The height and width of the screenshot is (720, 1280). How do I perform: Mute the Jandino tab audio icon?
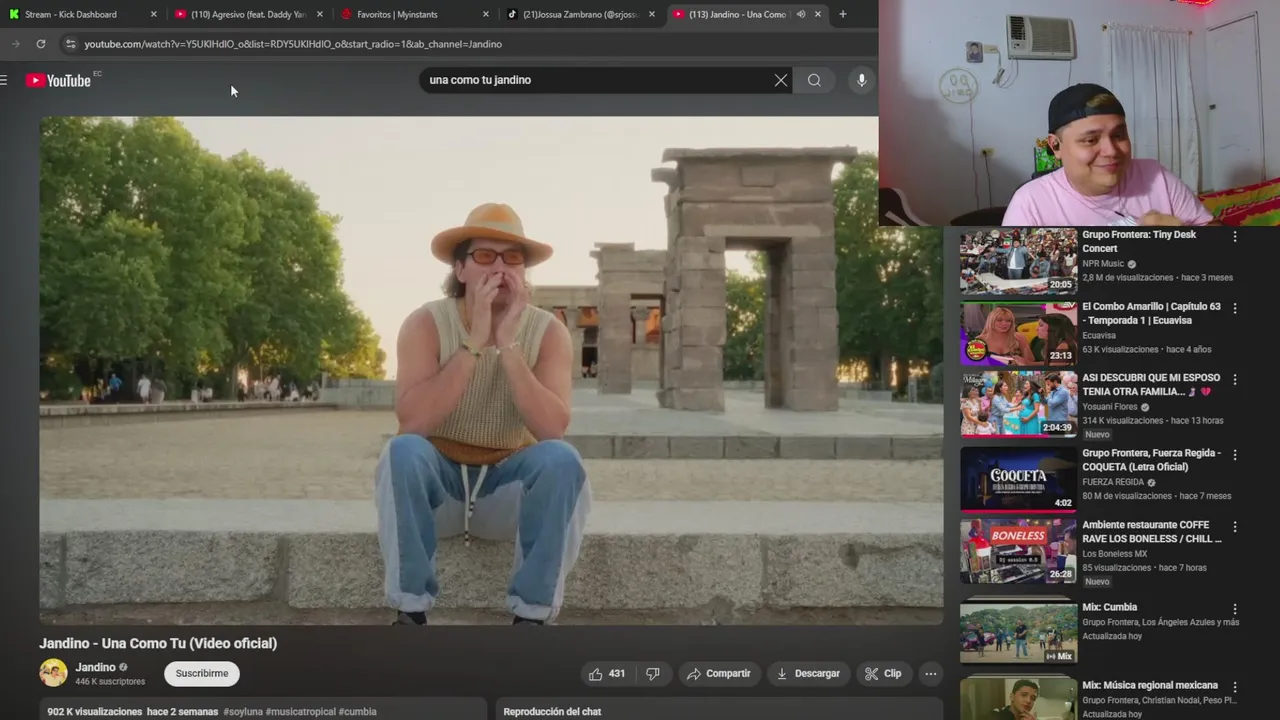coord(801,14)
